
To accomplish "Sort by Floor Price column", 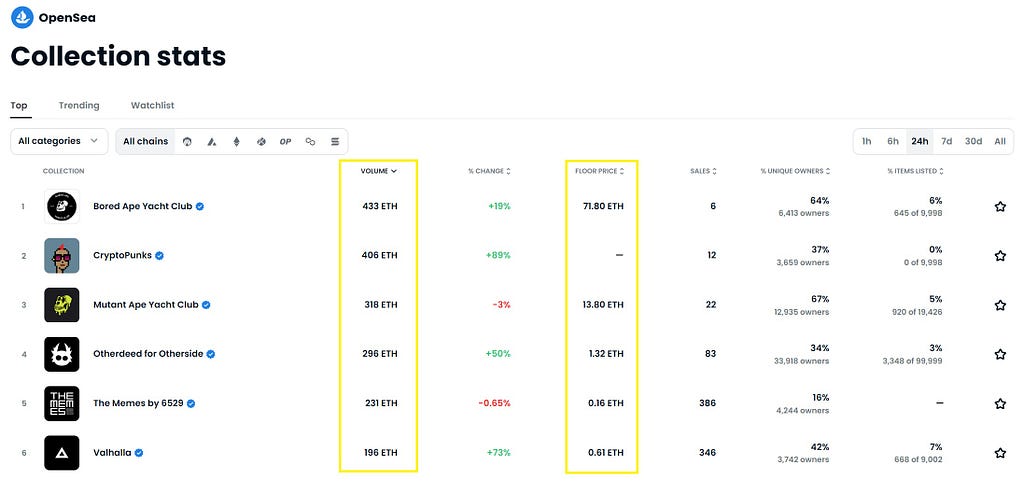I will [x=600, y=171].
